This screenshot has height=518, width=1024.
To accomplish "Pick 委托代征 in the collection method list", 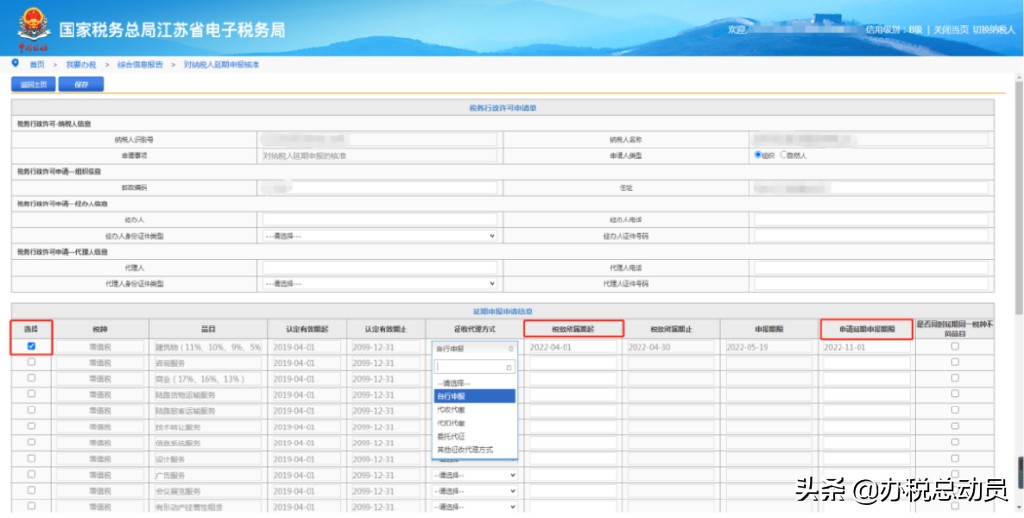I will point(451,437).
